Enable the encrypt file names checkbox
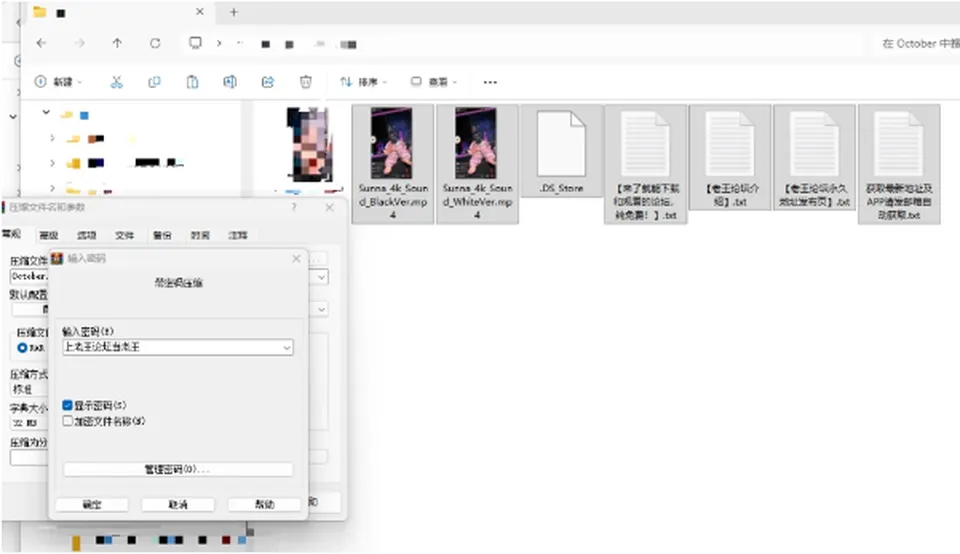The image size is (960, 554). point(67,421)
